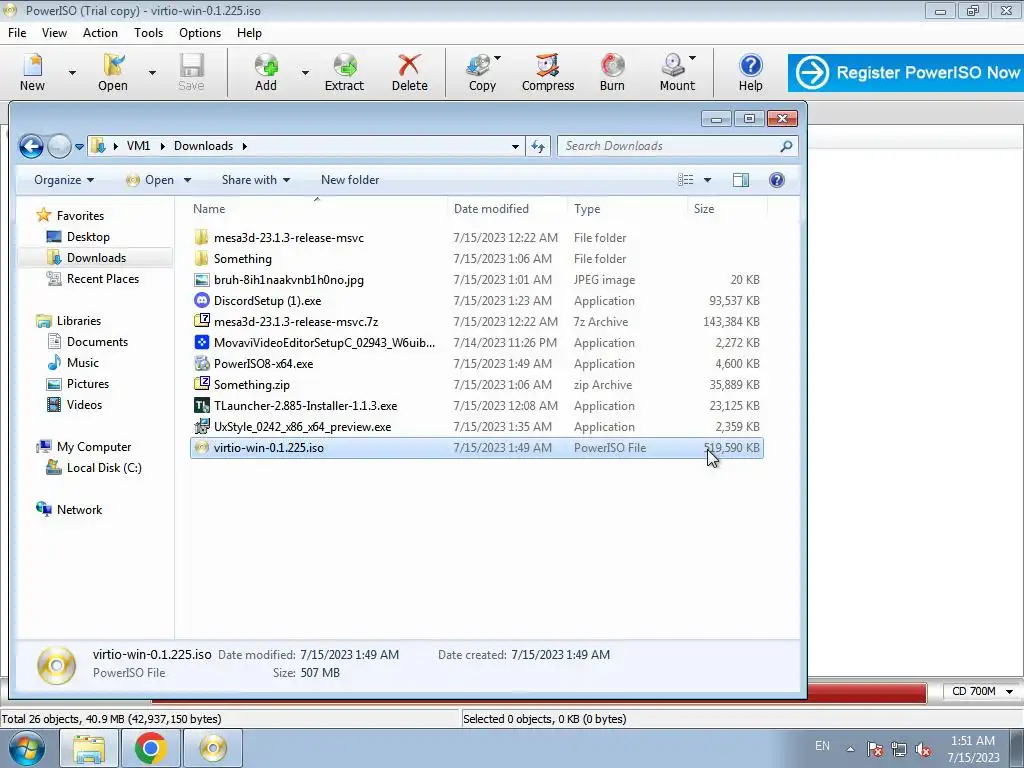Expand the New button dropdown arrow

pyautogui.click(x=72, y=73)
